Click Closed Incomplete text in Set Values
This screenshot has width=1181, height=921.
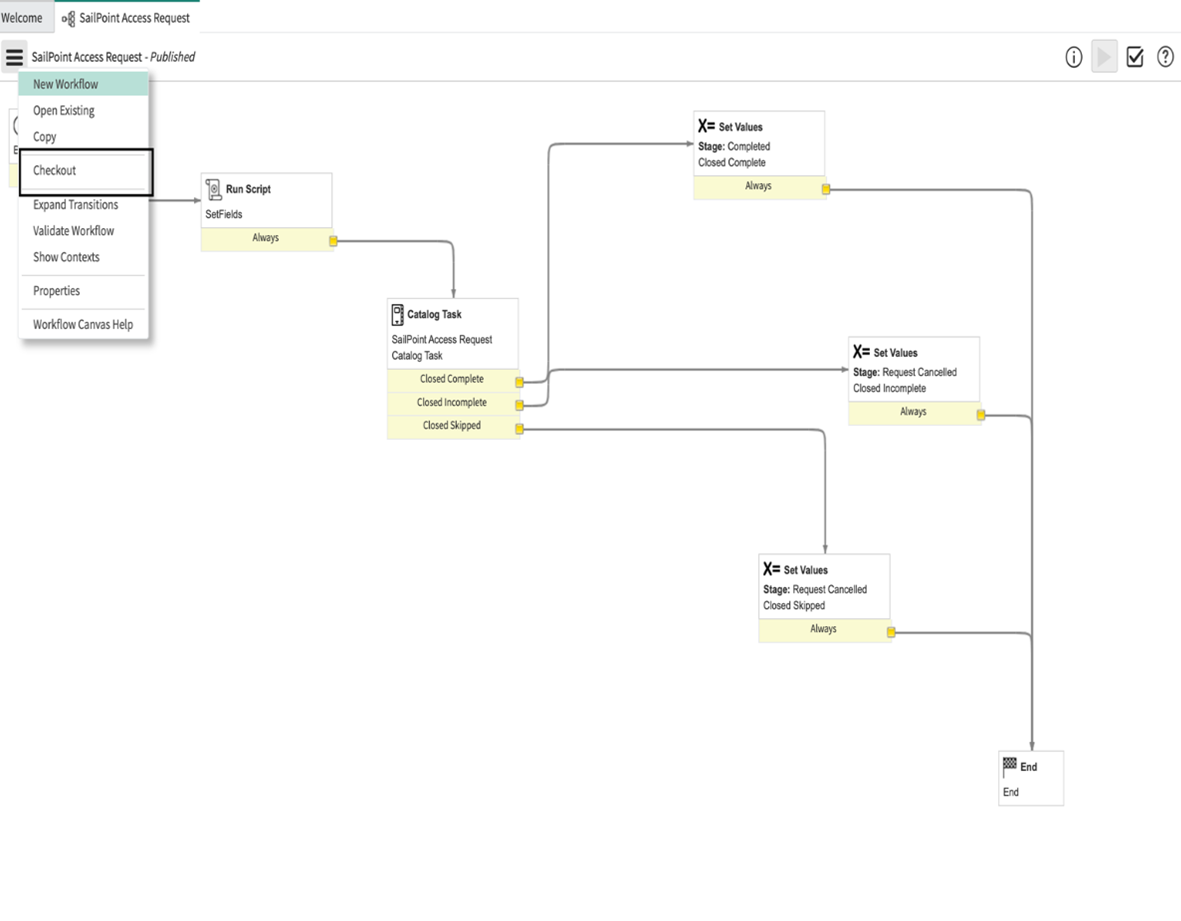coord(890,389)
